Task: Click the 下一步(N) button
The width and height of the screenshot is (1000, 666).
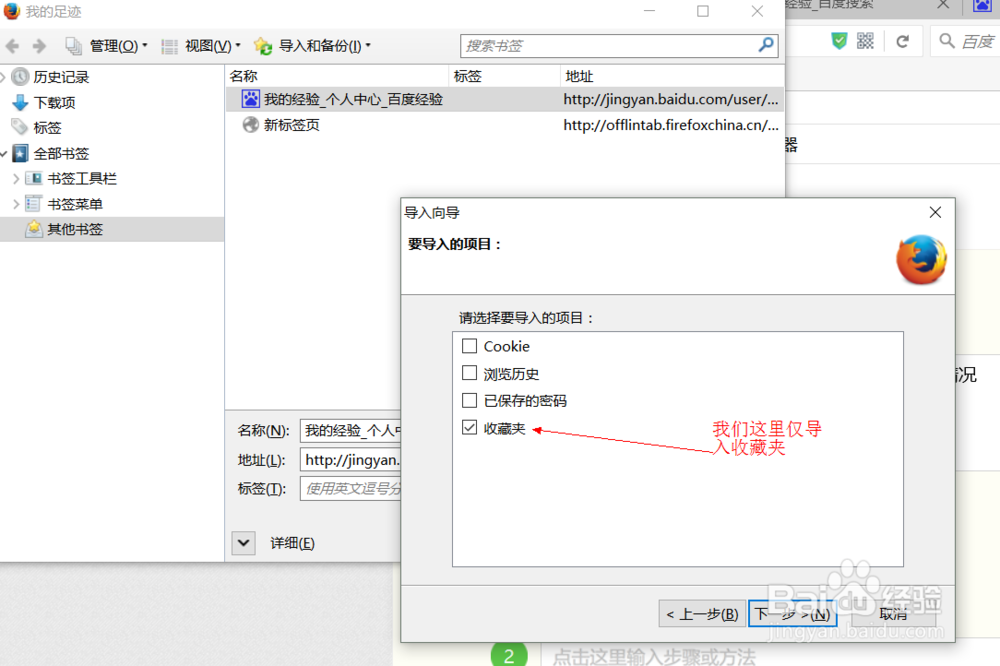Action: coord(793,612)
